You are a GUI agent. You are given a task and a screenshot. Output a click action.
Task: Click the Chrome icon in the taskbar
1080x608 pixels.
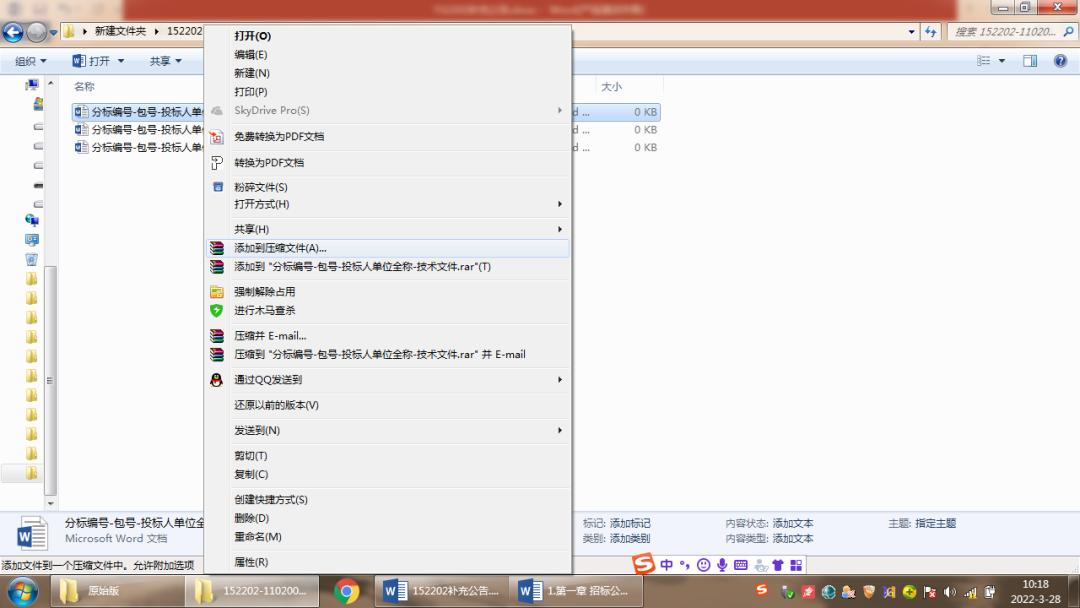pos(347,591)
